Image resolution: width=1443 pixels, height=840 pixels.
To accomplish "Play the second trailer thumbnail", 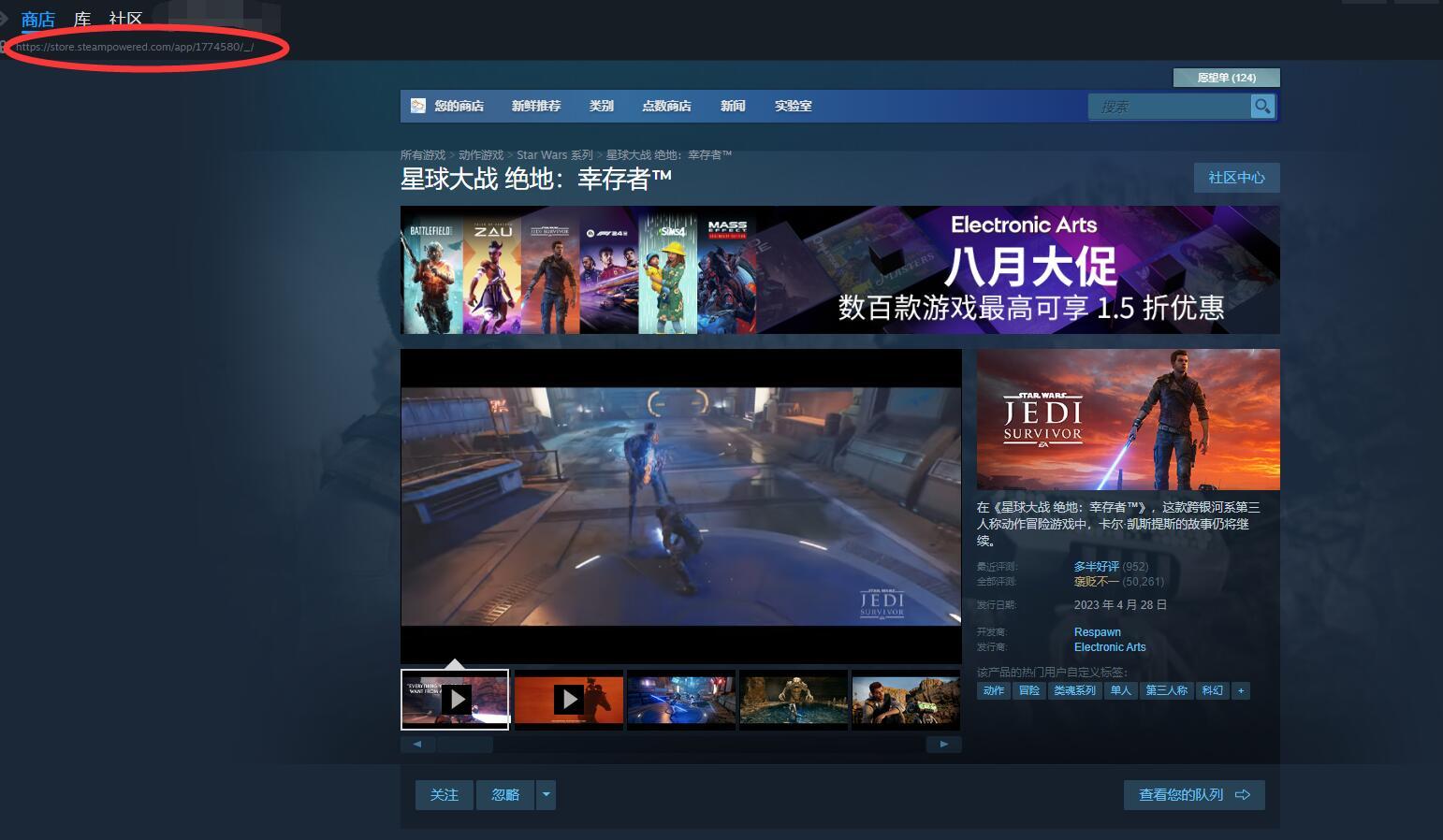I will 569,699.
